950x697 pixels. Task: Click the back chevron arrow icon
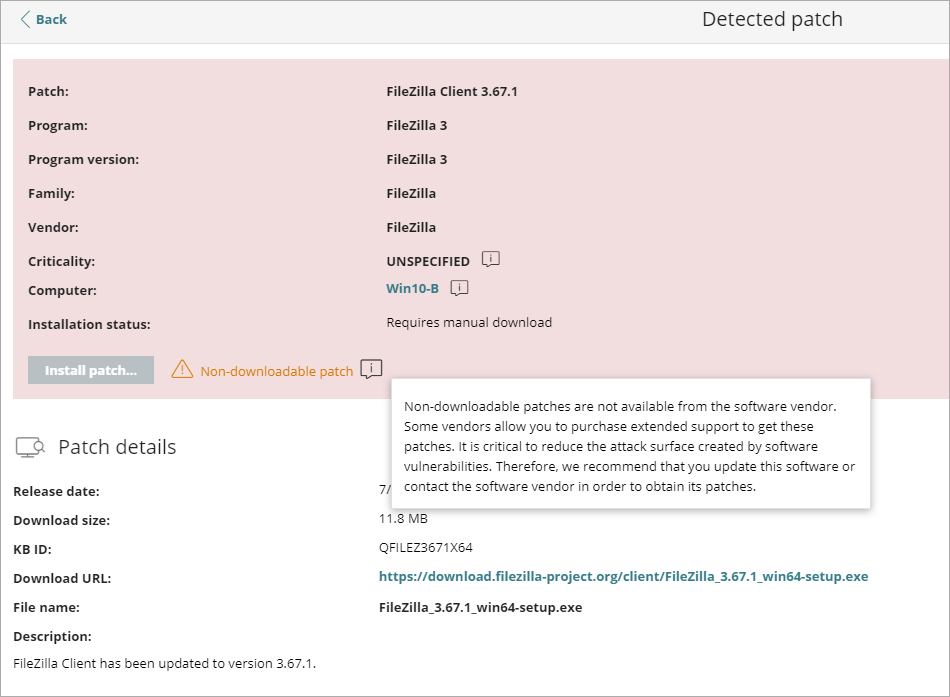[x=23, y=18]
